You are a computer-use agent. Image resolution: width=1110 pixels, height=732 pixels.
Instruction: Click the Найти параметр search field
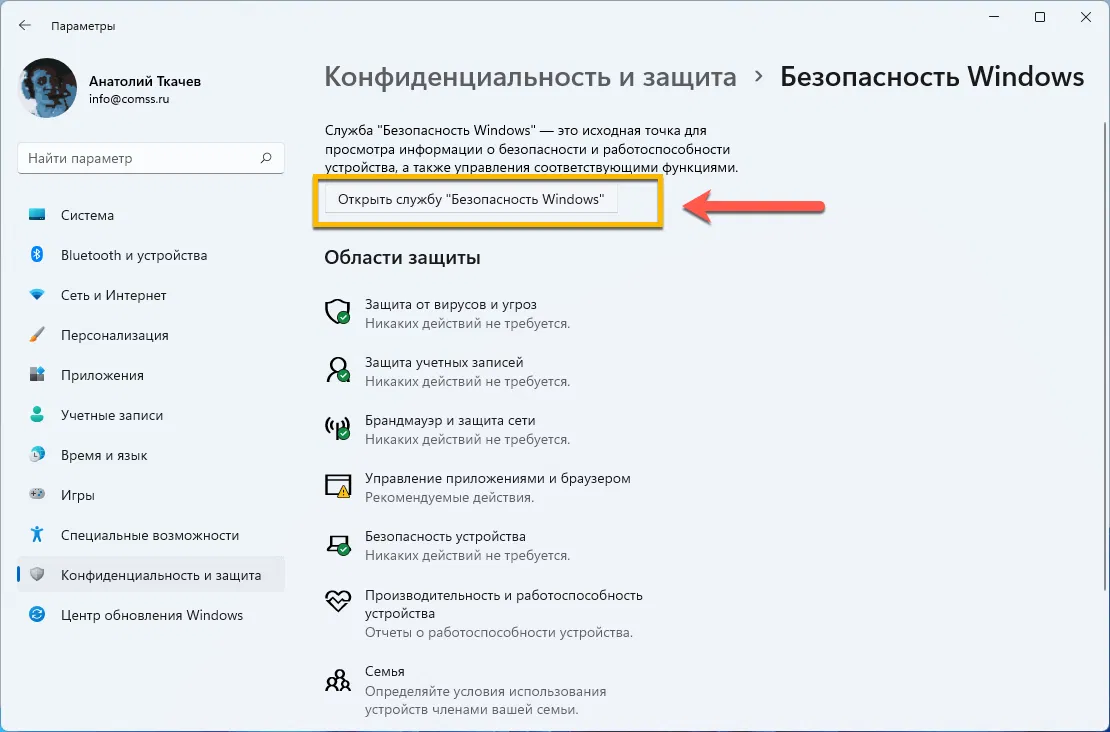140,158
